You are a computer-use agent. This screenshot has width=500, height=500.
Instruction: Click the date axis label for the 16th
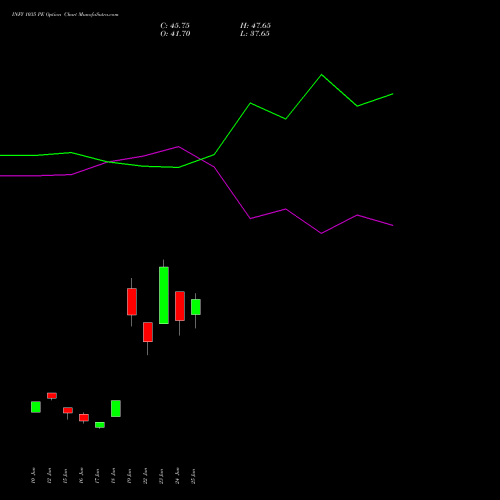tap(81, 476)
